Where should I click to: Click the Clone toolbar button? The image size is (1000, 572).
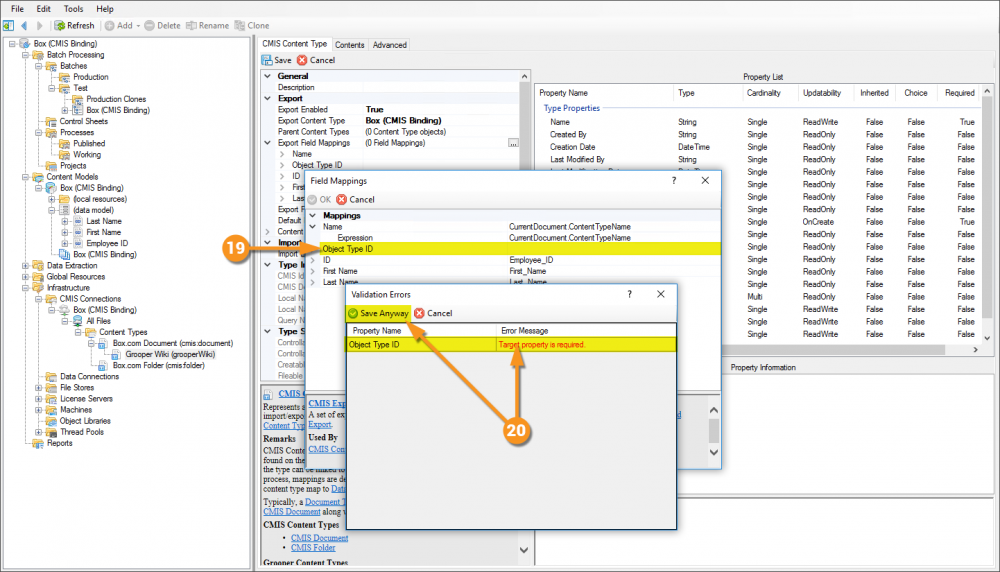pos(252,26)
